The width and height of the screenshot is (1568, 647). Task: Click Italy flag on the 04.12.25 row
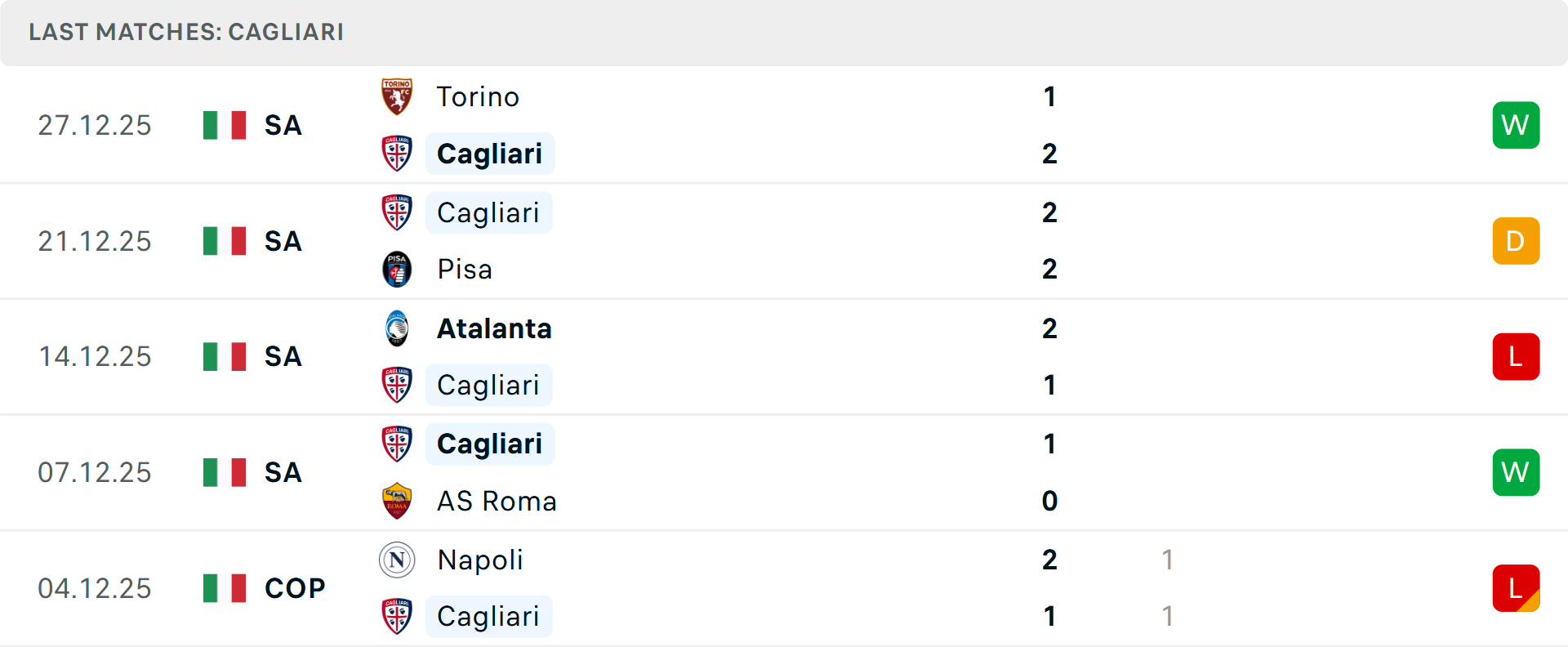(x=225, y=588)
